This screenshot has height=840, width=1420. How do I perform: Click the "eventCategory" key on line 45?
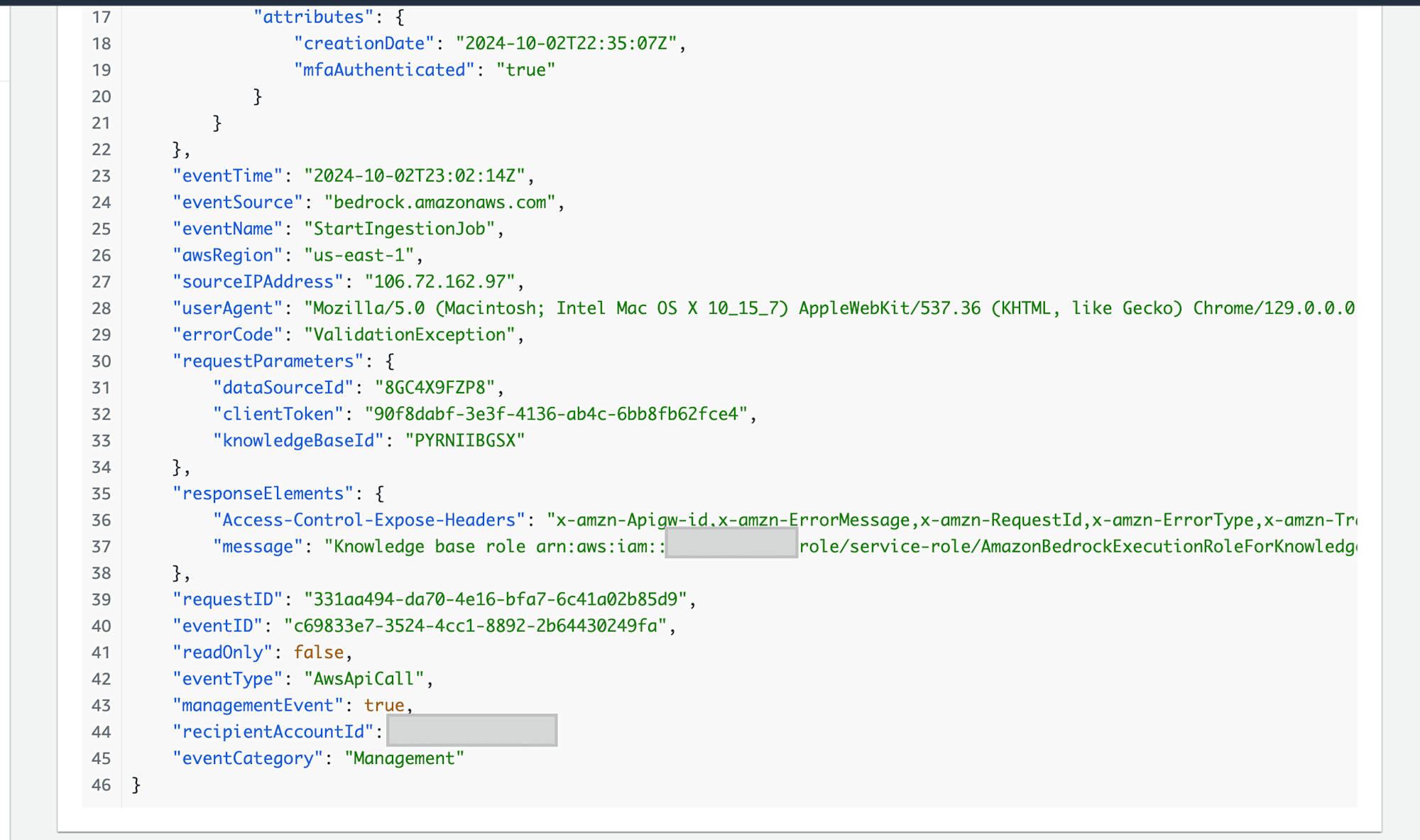coord(248,758)
